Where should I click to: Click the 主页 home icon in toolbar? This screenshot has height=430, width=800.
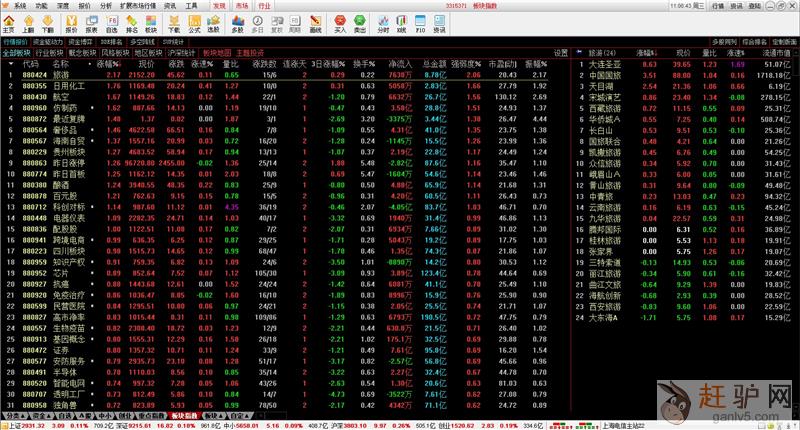(x=8, y=22)
